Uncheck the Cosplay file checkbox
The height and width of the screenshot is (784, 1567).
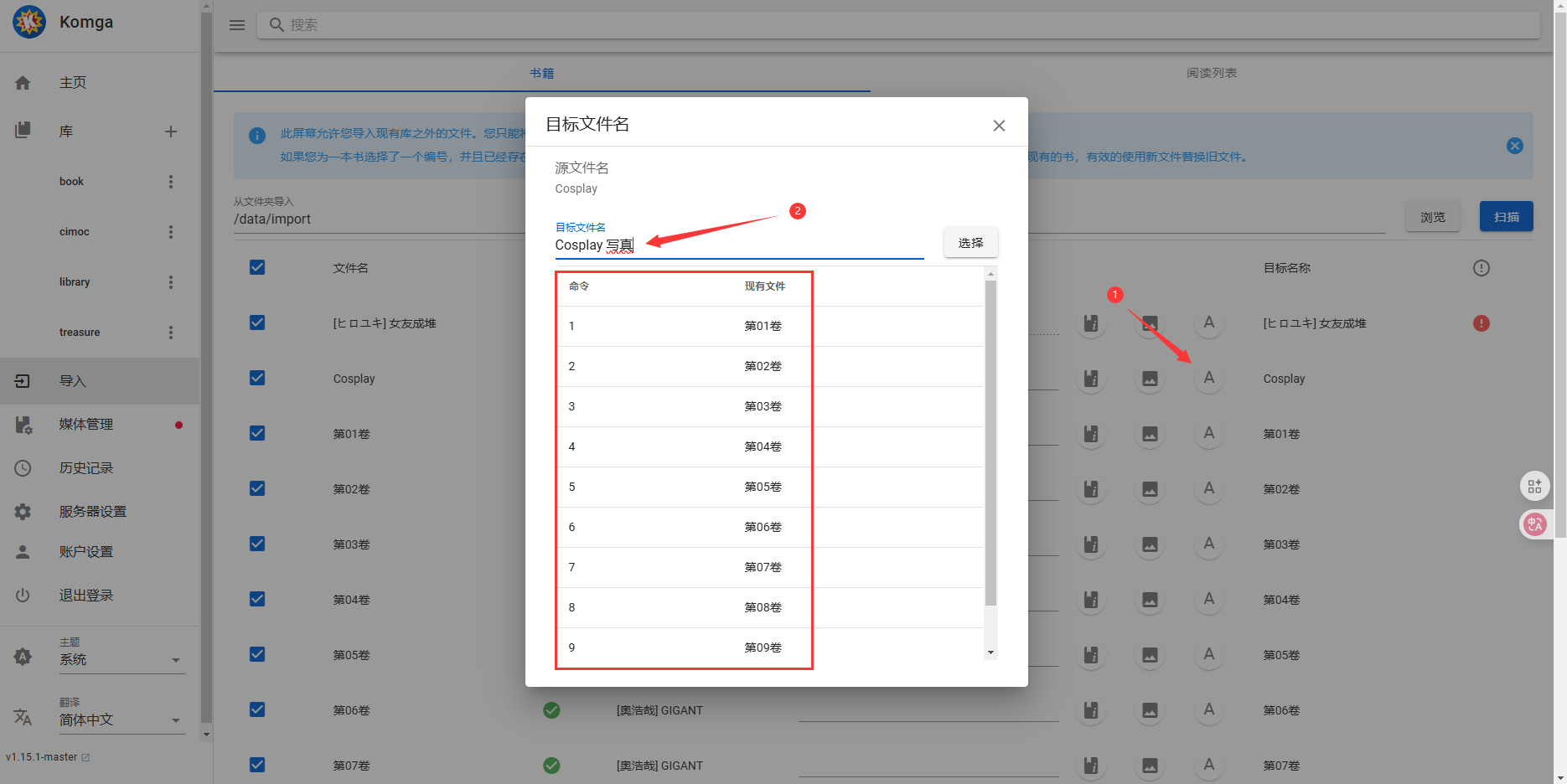[x=257, y=379]
